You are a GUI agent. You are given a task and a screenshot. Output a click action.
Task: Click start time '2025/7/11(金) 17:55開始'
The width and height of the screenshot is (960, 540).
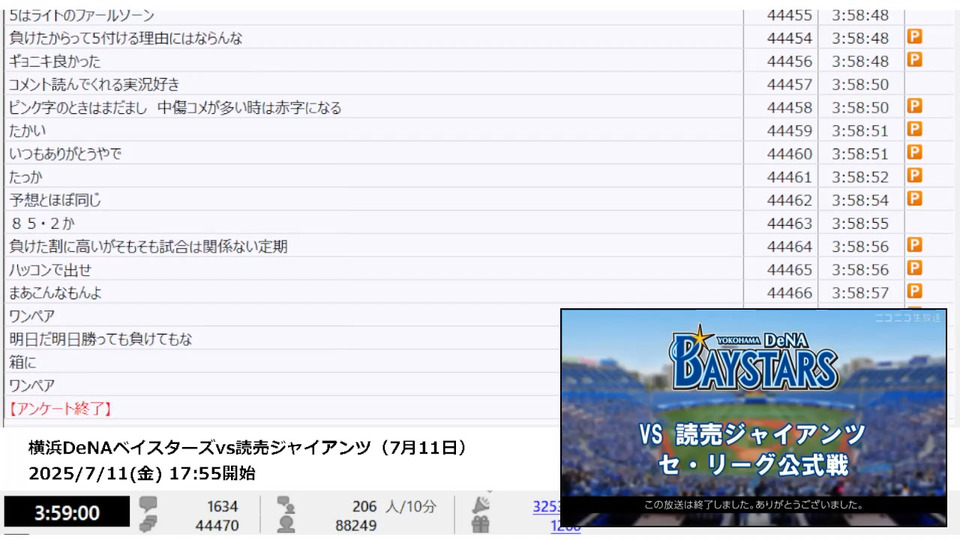pyautogui.click(x=141, y=473)
